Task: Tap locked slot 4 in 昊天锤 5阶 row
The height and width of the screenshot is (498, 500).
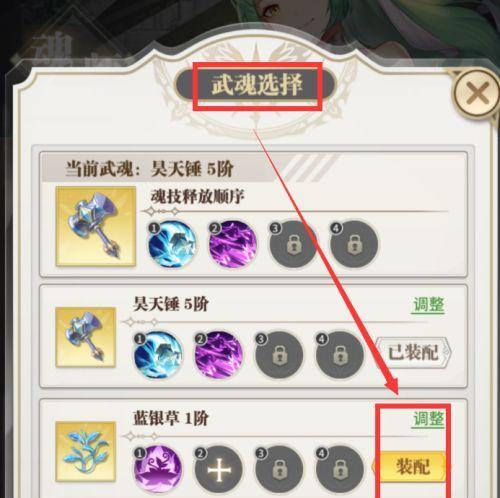Action: [340, 355]
